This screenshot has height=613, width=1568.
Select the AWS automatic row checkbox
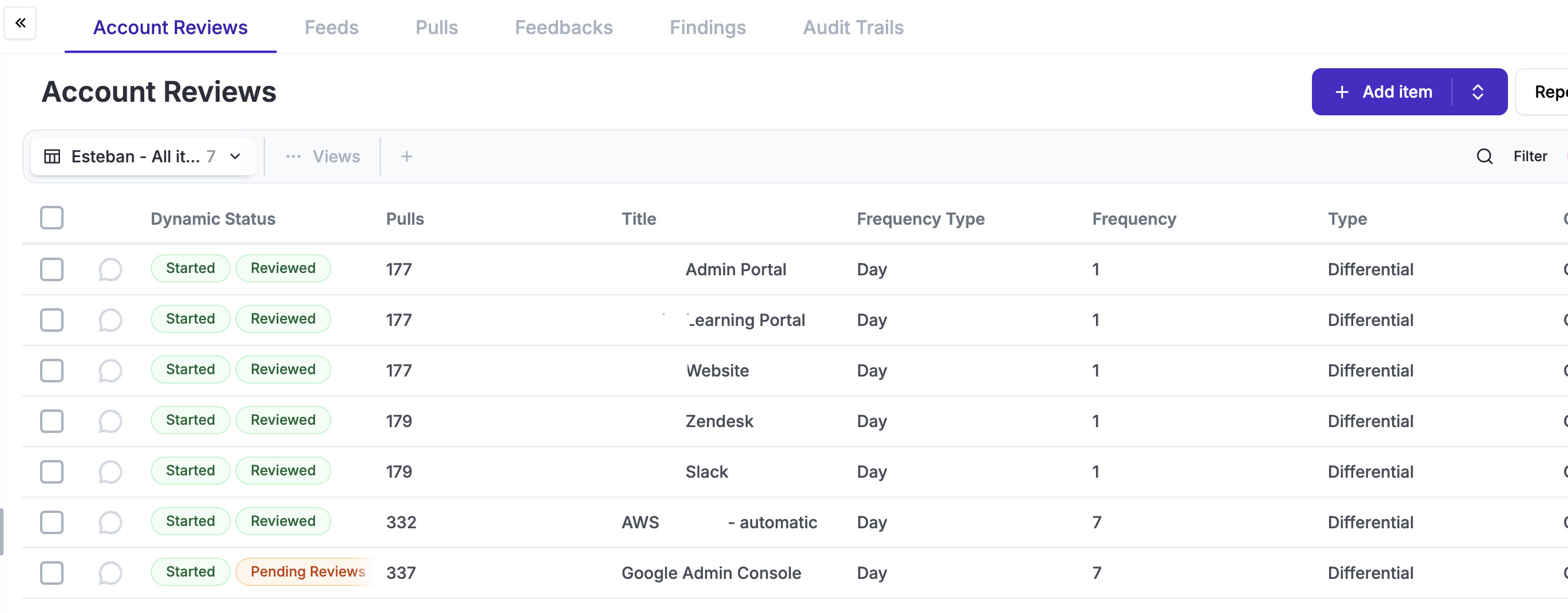coord(52,522)
